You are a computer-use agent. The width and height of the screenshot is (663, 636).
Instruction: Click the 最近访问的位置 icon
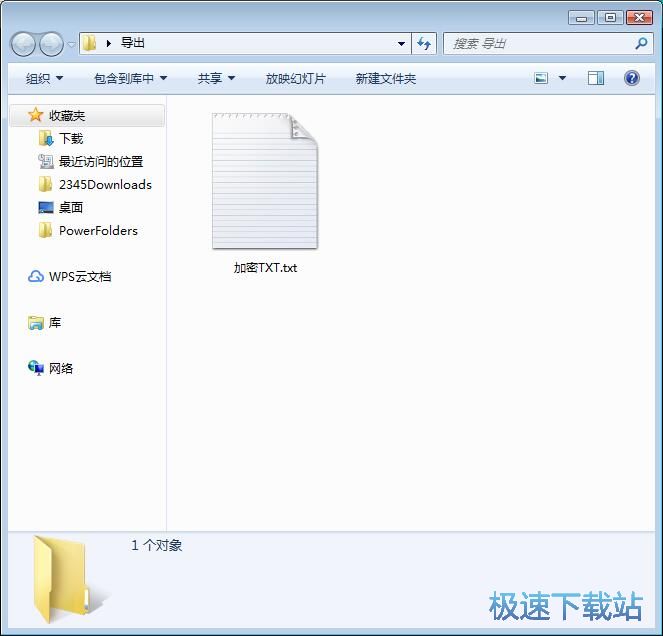point(46,162)
